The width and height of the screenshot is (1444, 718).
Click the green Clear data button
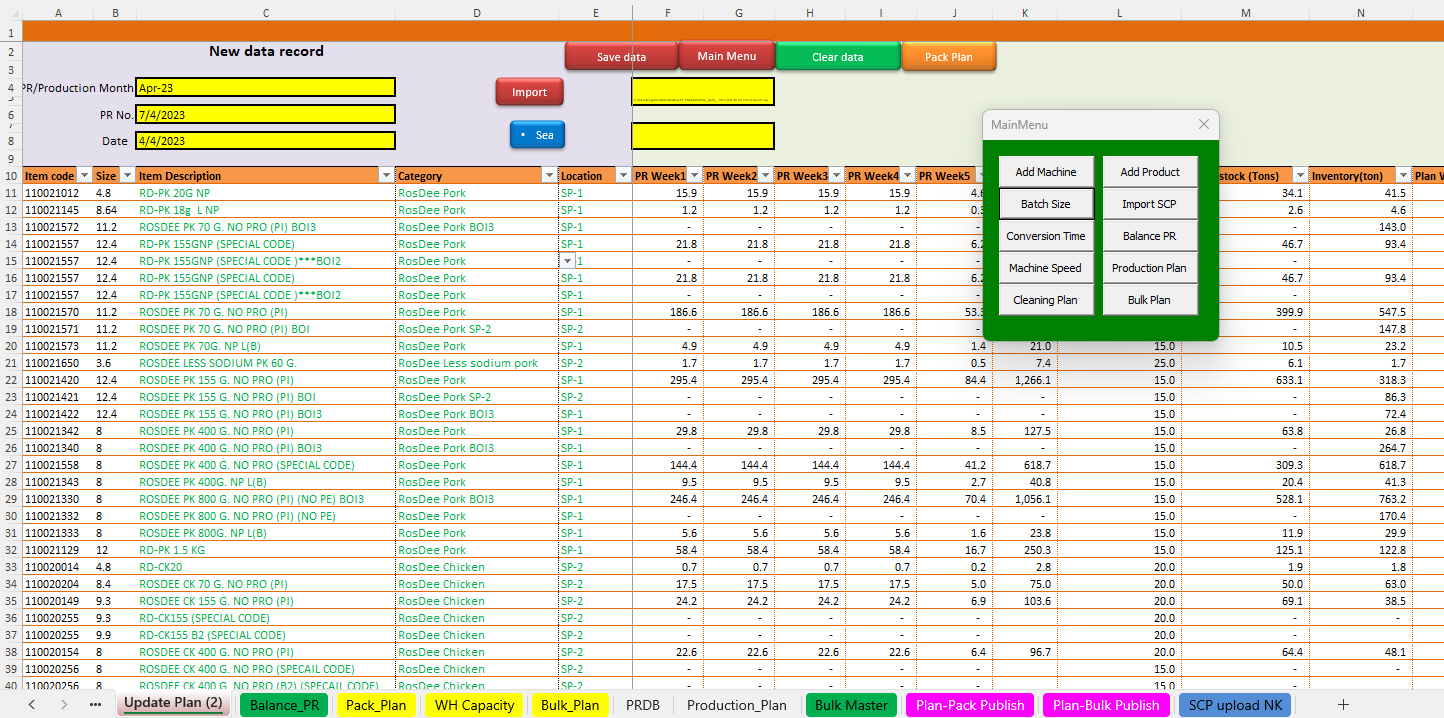[837, 57]
